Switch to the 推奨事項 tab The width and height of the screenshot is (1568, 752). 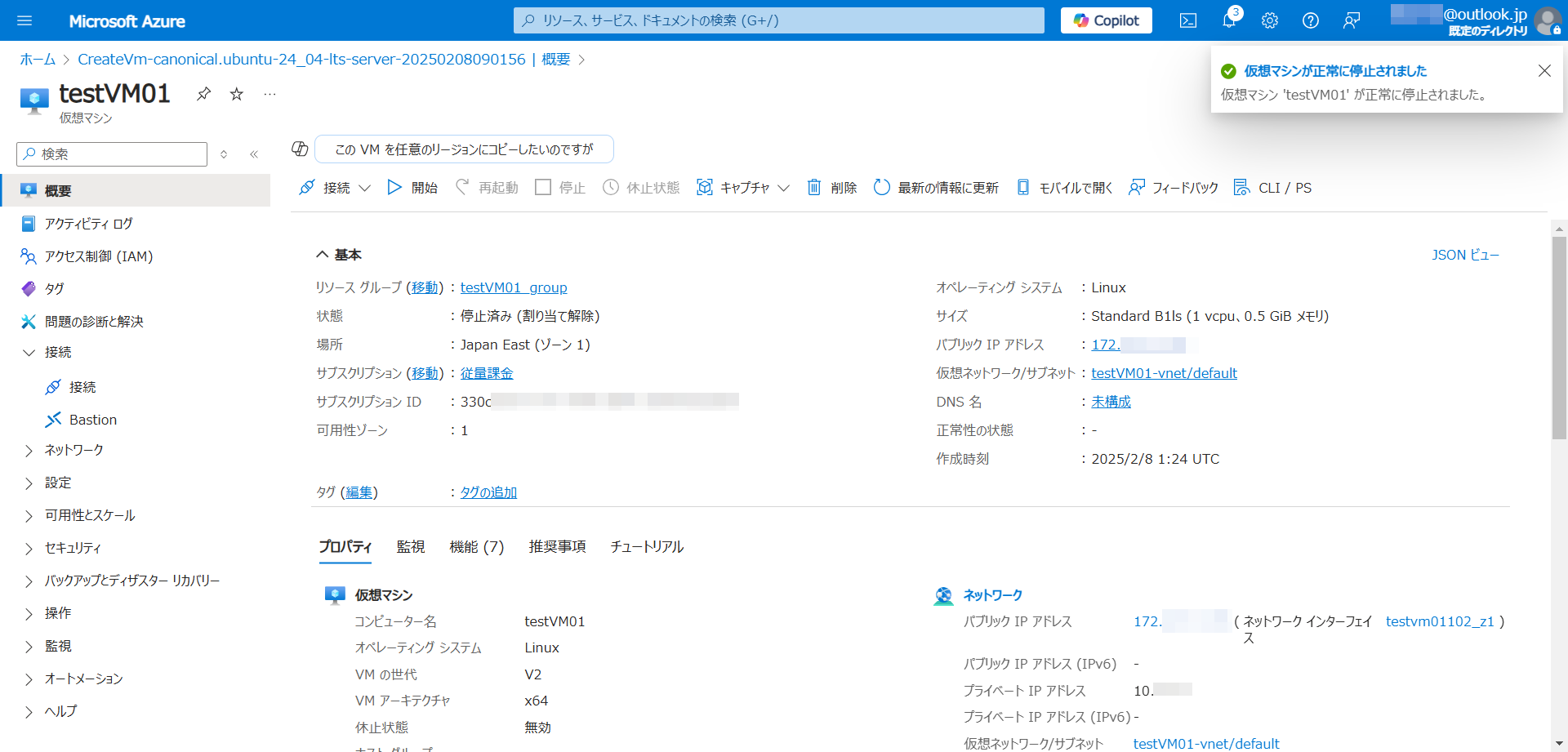557,546
